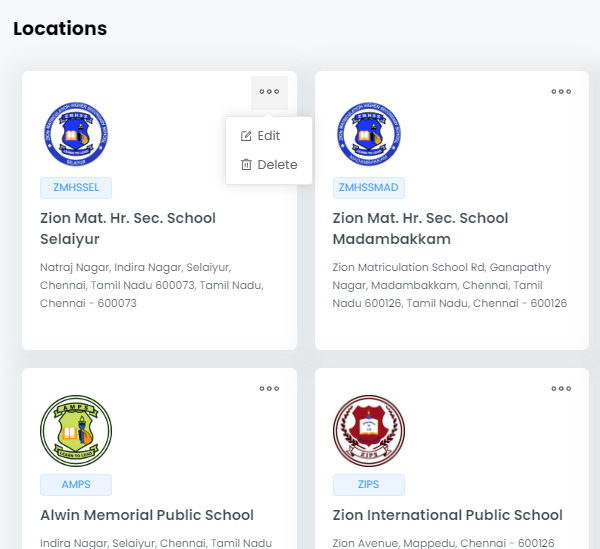Close the three-dots menu on Selaiyur card
The height and width of the screenshot is (549, 600).
[269, 92]
